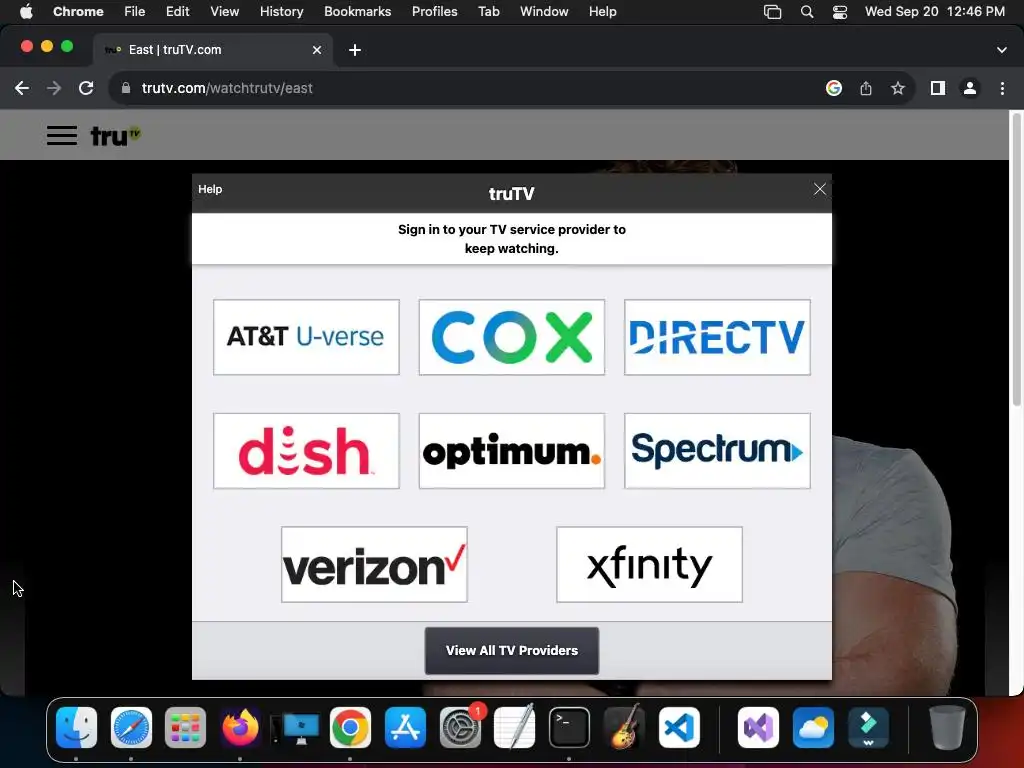1024x768 pixels.
Task: Open the Tab menu
Action: [488, 12]
